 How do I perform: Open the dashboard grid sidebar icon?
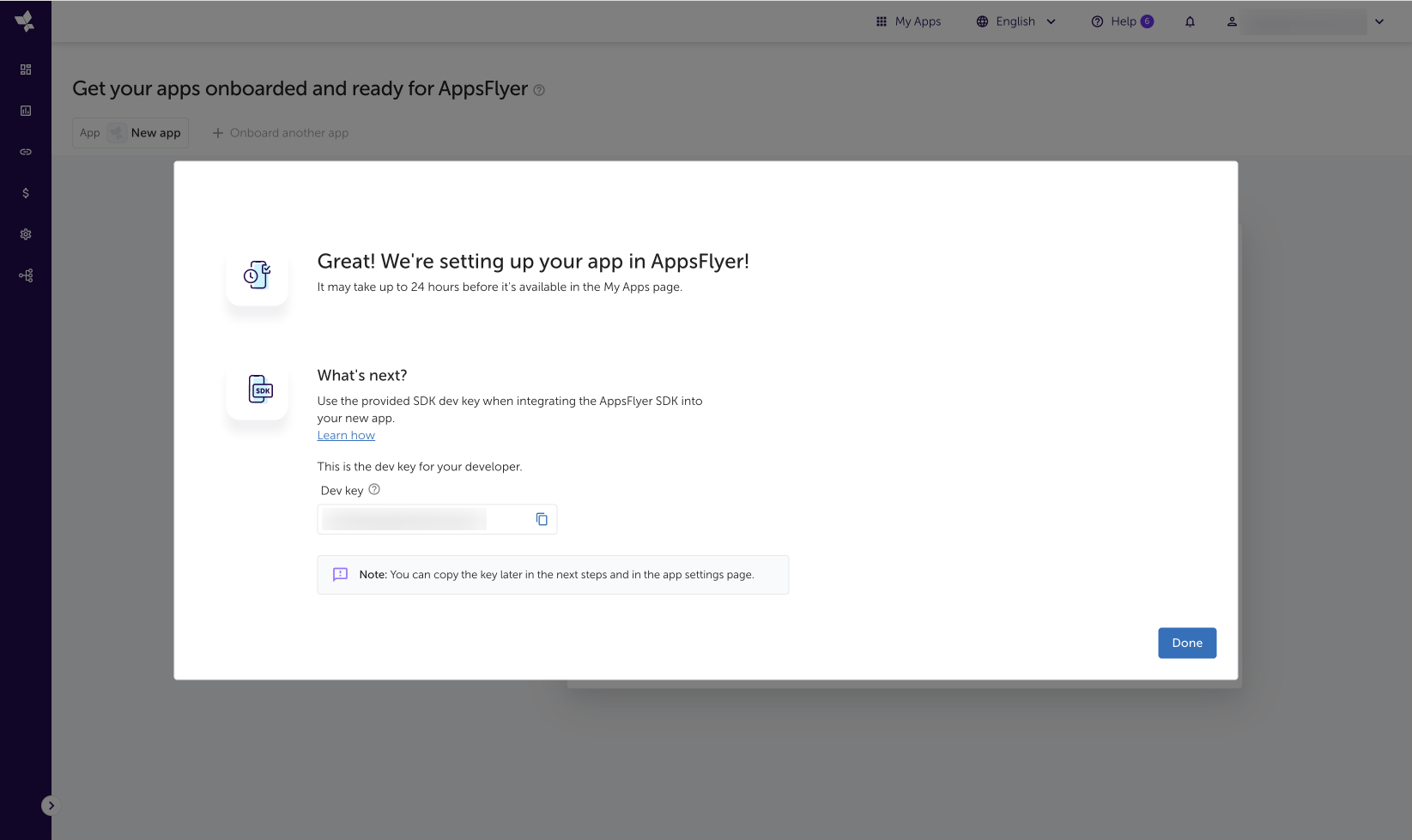pyautogui.click(x=26, y=69)
